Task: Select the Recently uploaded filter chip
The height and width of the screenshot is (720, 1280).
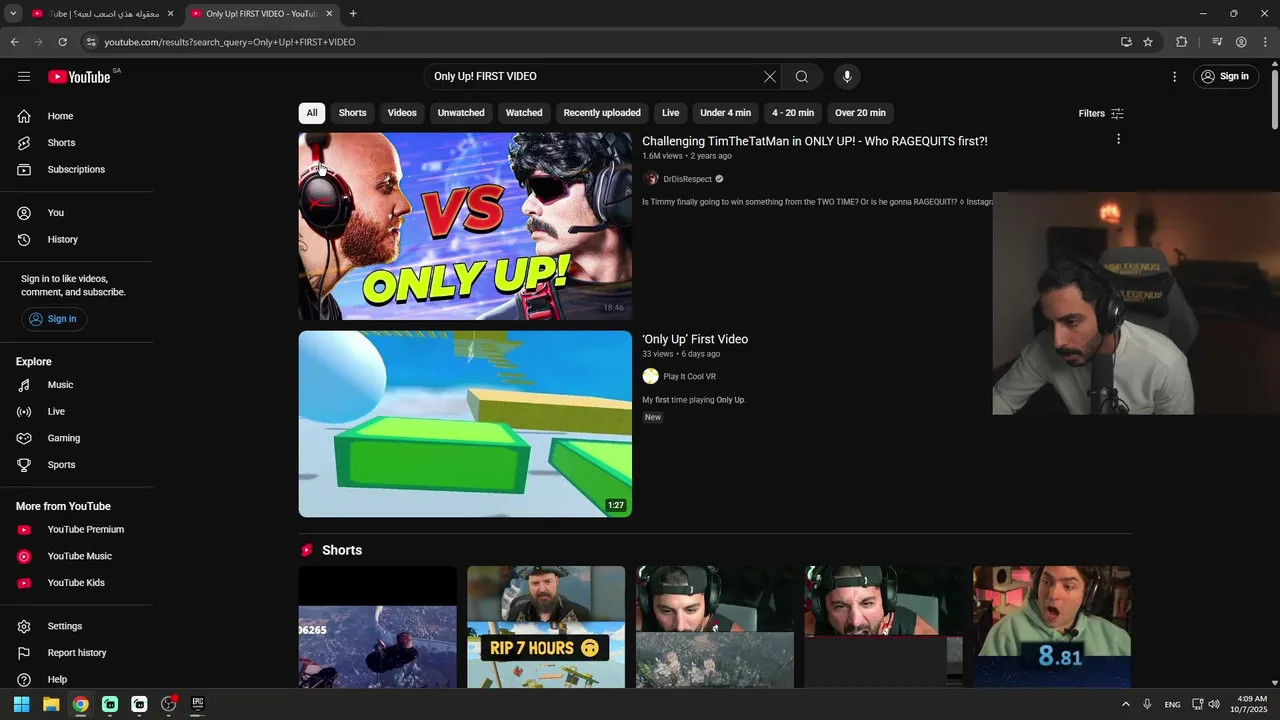Action: click(602, 113)
